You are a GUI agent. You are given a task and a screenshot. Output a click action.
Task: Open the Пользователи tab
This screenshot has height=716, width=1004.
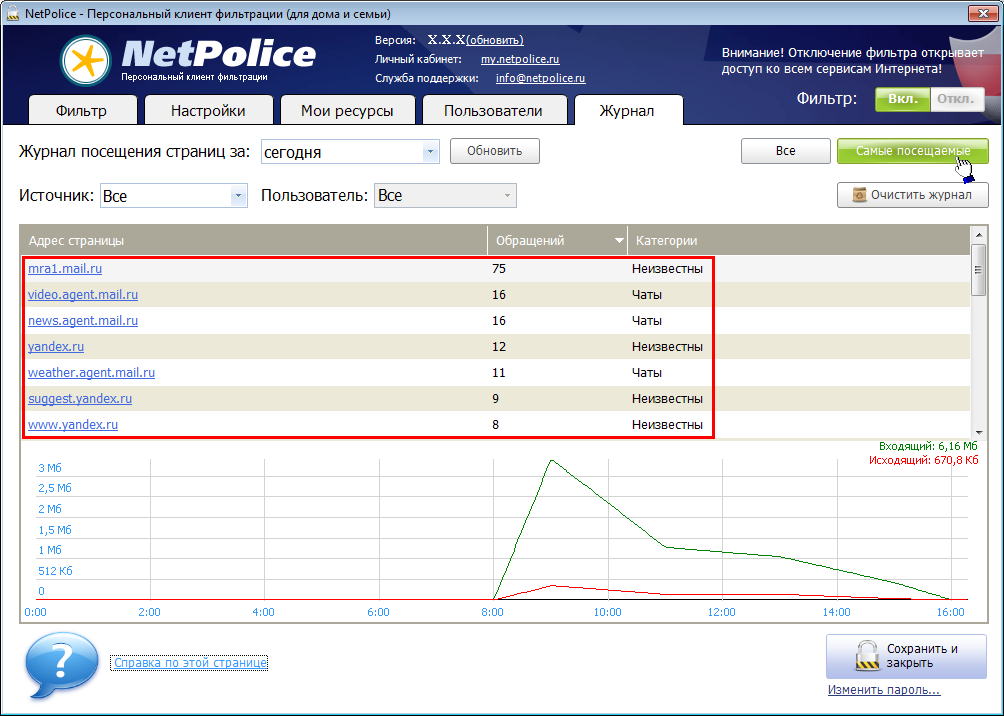pos(493,110)
